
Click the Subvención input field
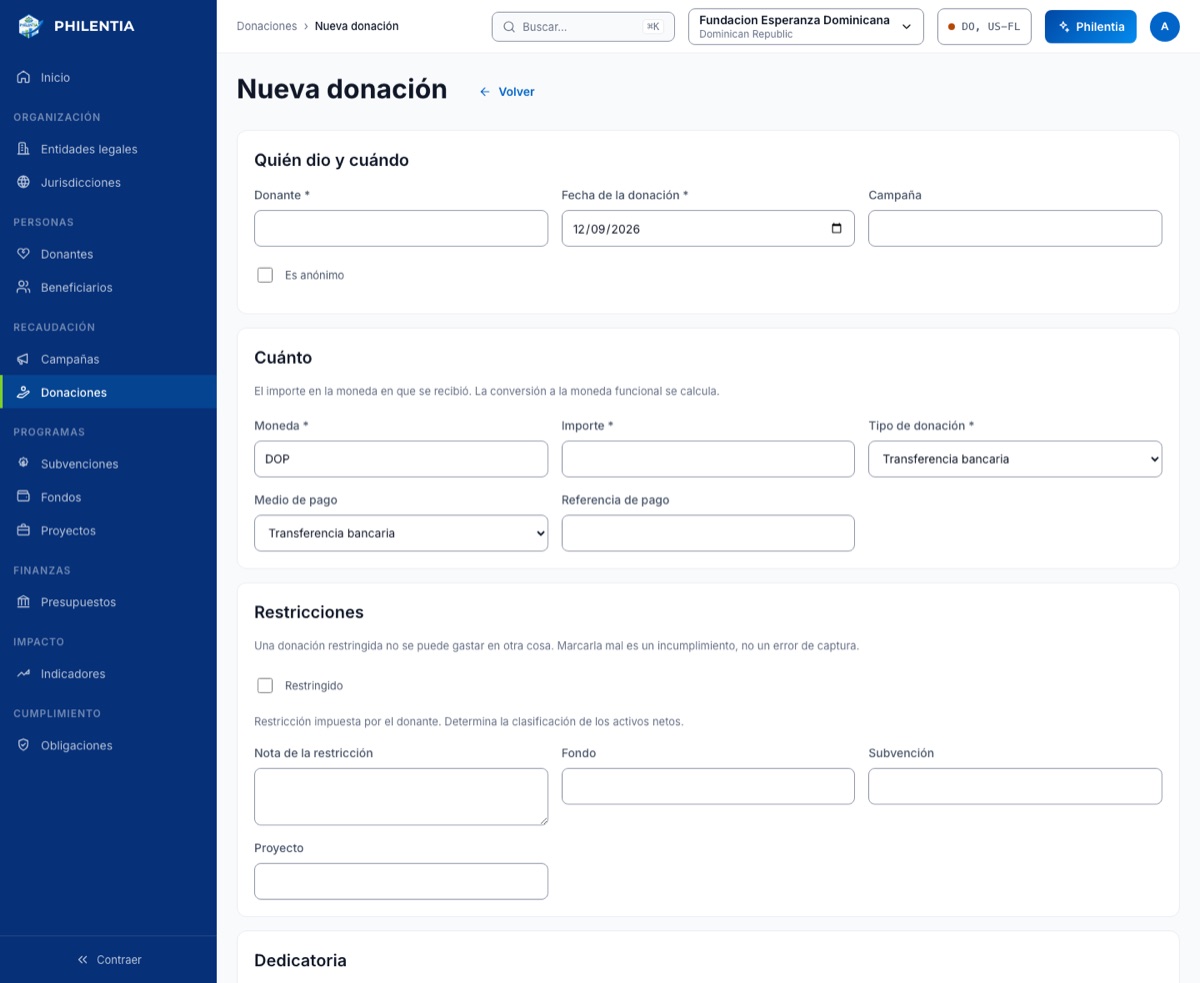tap(1015, 786)
